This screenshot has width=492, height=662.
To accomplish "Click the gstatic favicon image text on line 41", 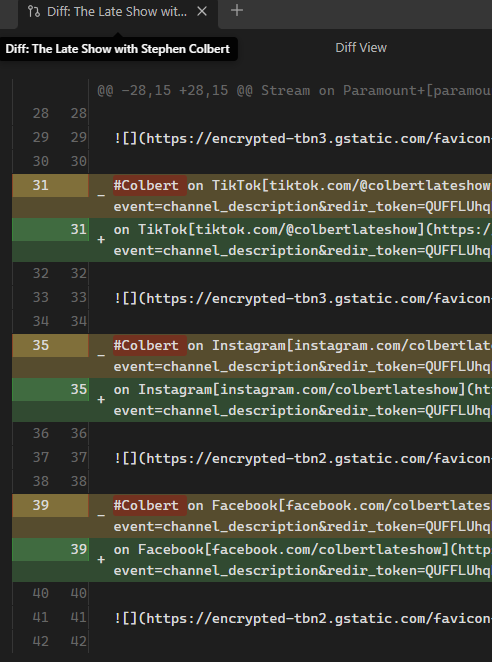I will tap(302, 619).
